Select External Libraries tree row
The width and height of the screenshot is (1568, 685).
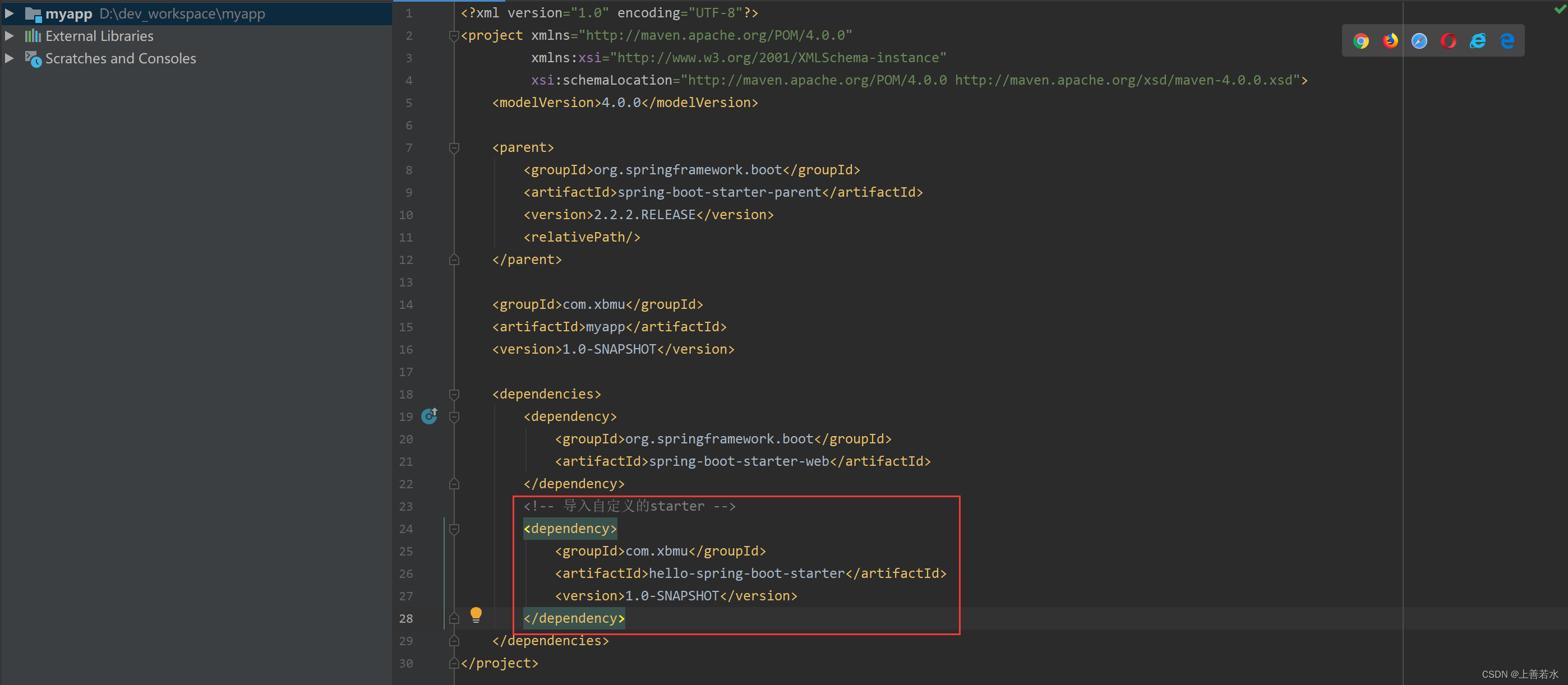pyautogui.click(x=196, y=36)
